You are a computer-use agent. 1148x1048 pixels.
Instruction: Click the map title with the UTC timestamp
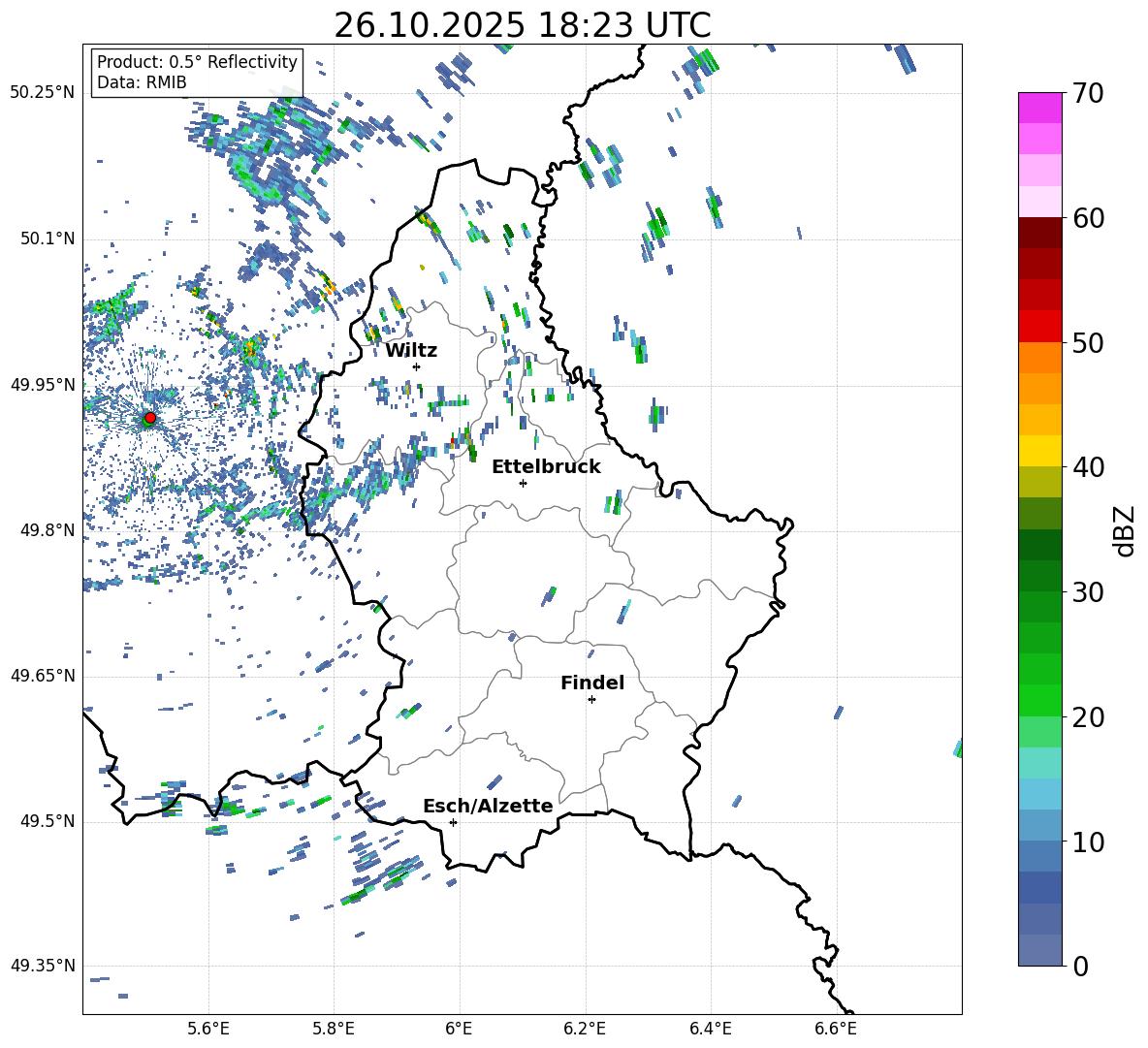522,25
